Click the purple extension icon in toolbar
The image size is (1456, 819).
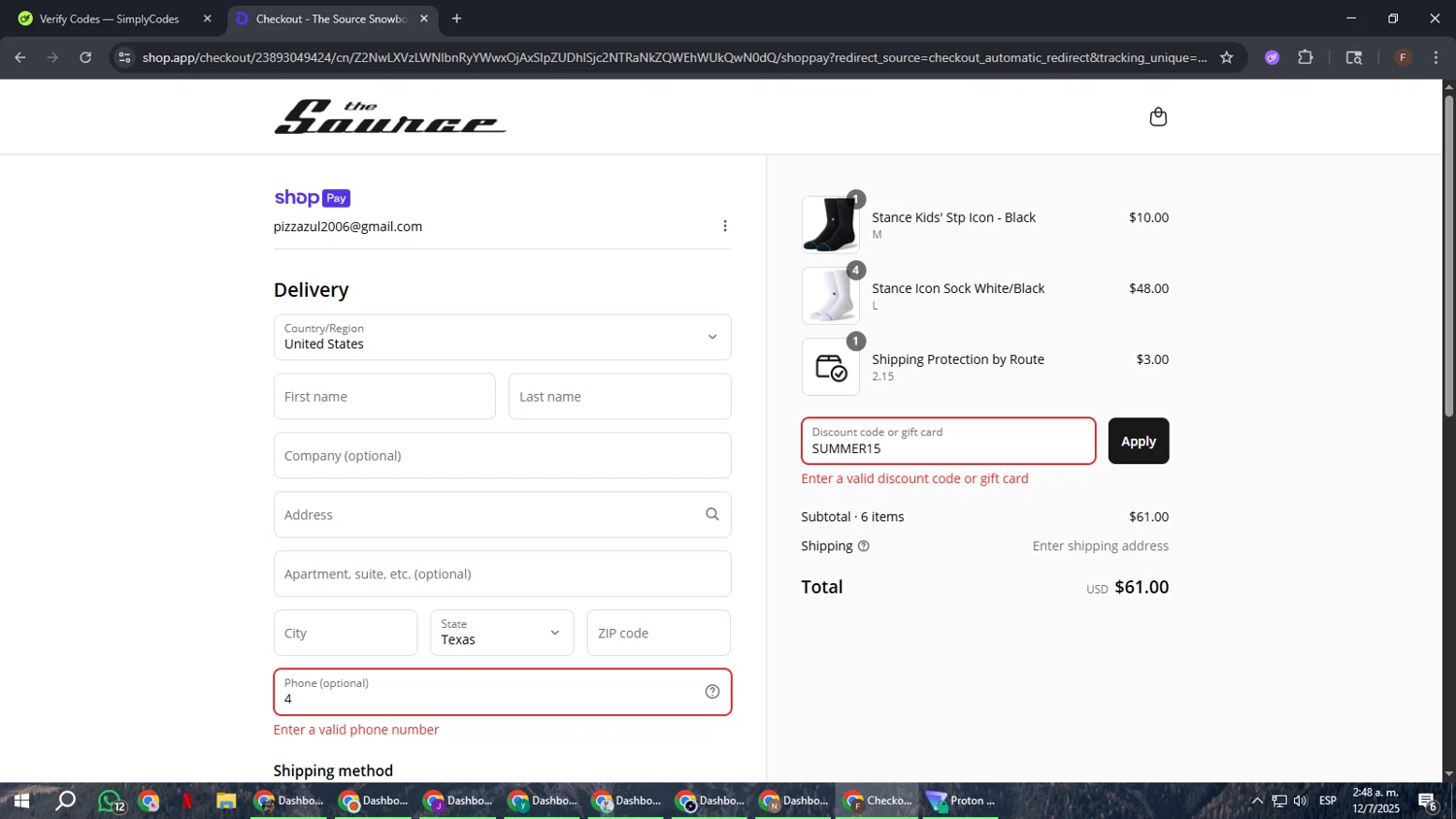(x=1273, y=57)
